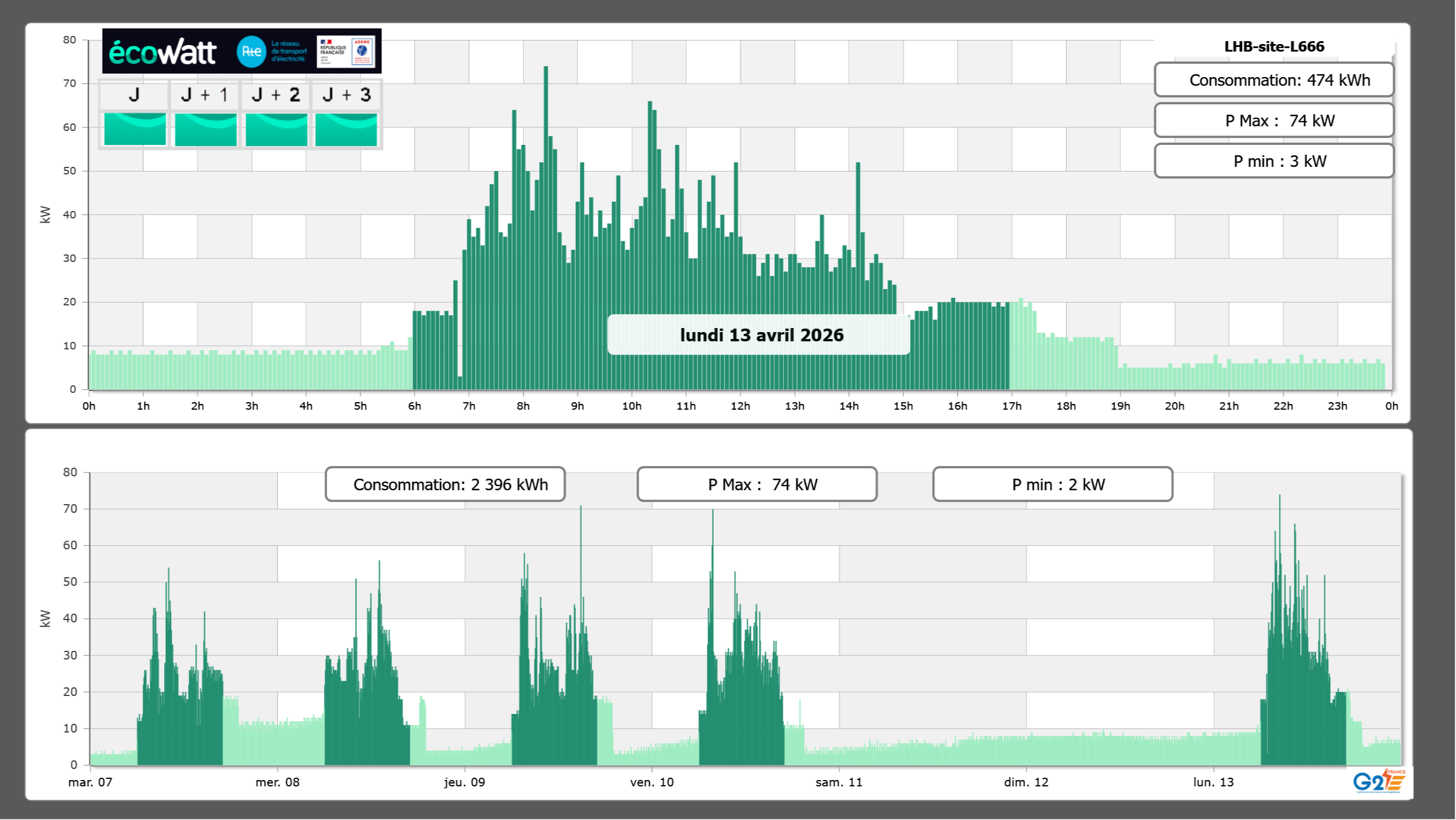Select the J + 2 forecast tab
This screenshot has height=820, width=1456.
click(x=276, y=95)
